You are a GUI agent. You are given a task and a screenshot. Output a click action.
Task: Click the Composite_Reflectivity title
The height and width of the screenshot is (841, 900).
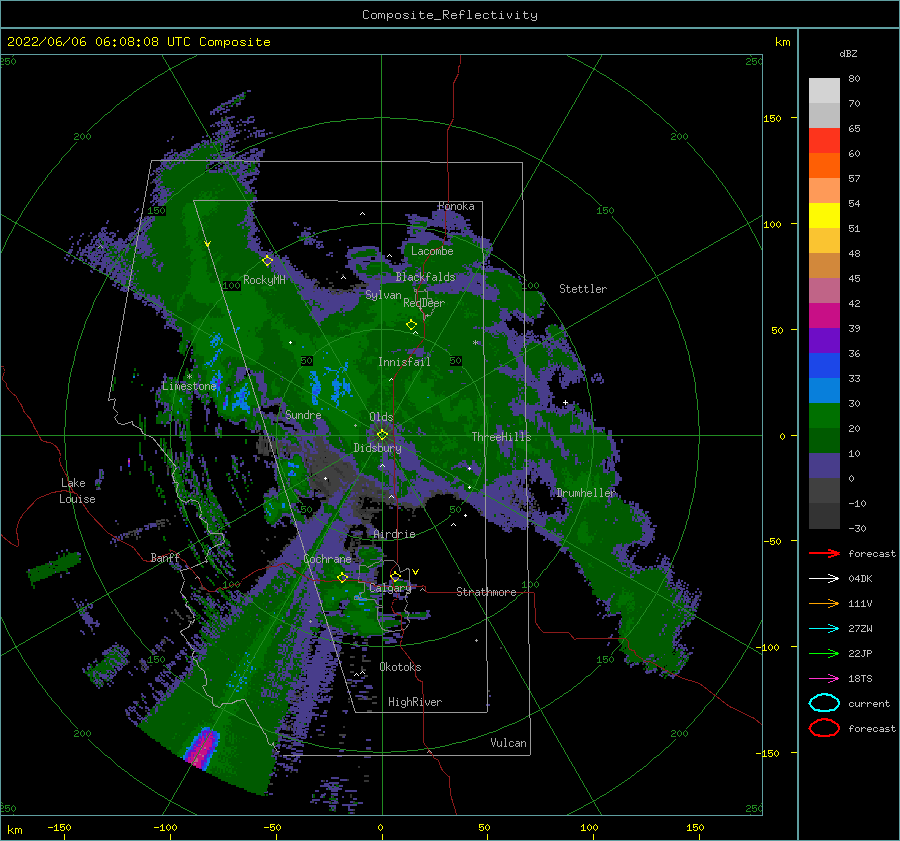tap(450, 15)
